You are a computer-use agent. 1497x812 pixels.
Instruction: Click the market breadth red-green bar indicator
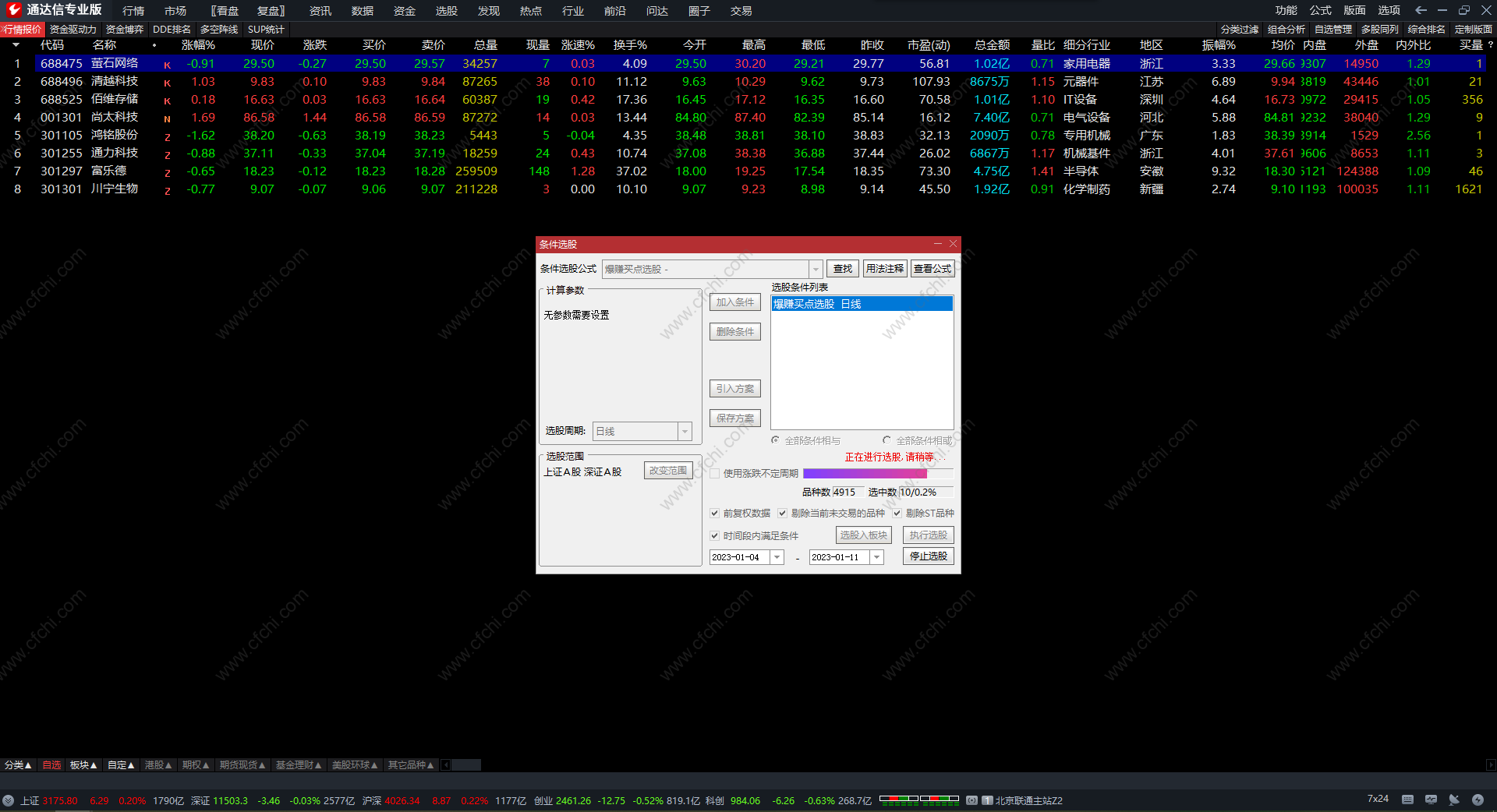[x=919, y=799]
